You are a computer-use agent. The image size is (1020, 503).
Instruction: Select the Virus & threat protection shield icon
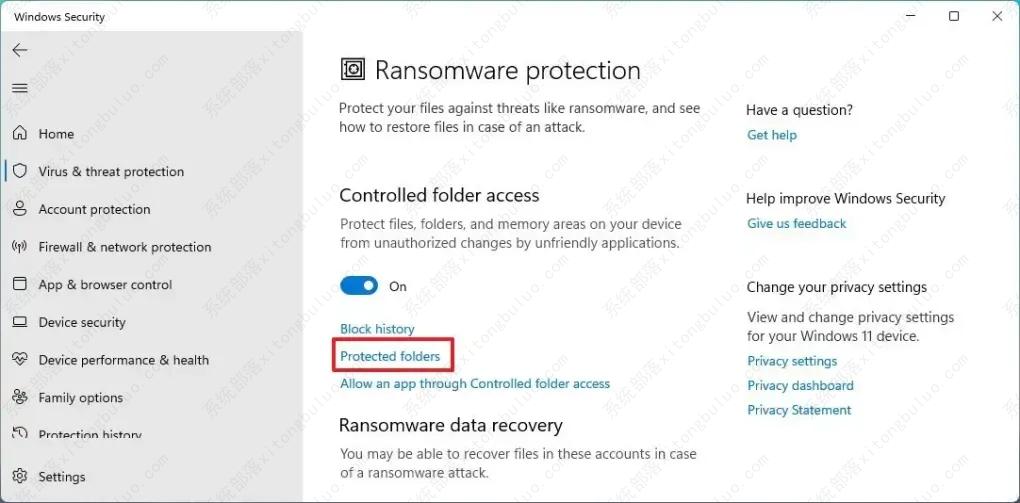tap(20, 171)
